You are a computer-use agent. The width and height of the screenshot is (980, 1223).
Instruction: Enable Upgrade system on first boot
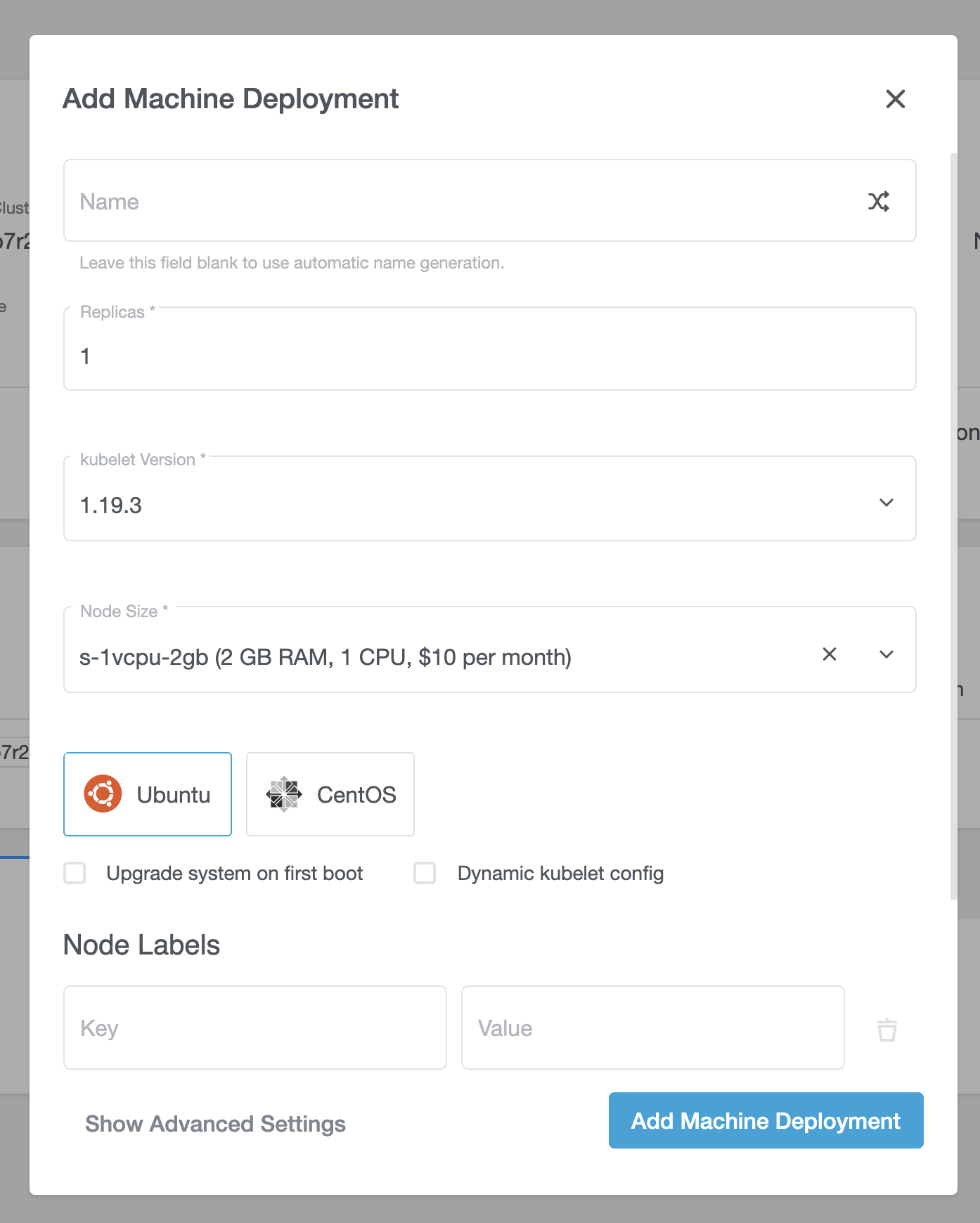point(75,873)
